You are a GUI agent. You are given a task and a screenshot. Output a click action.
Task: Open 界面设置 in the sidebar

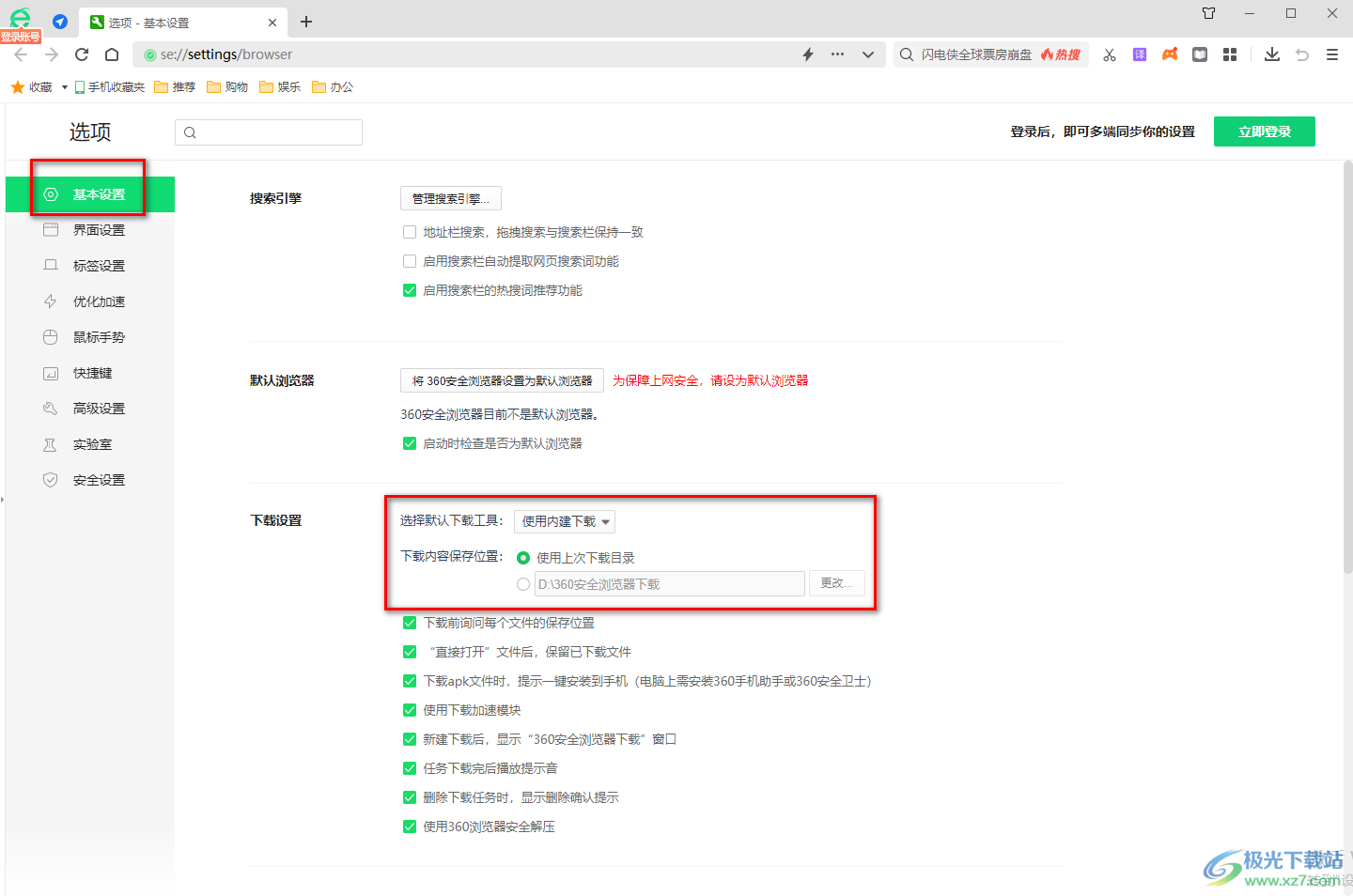pos(90,230)
